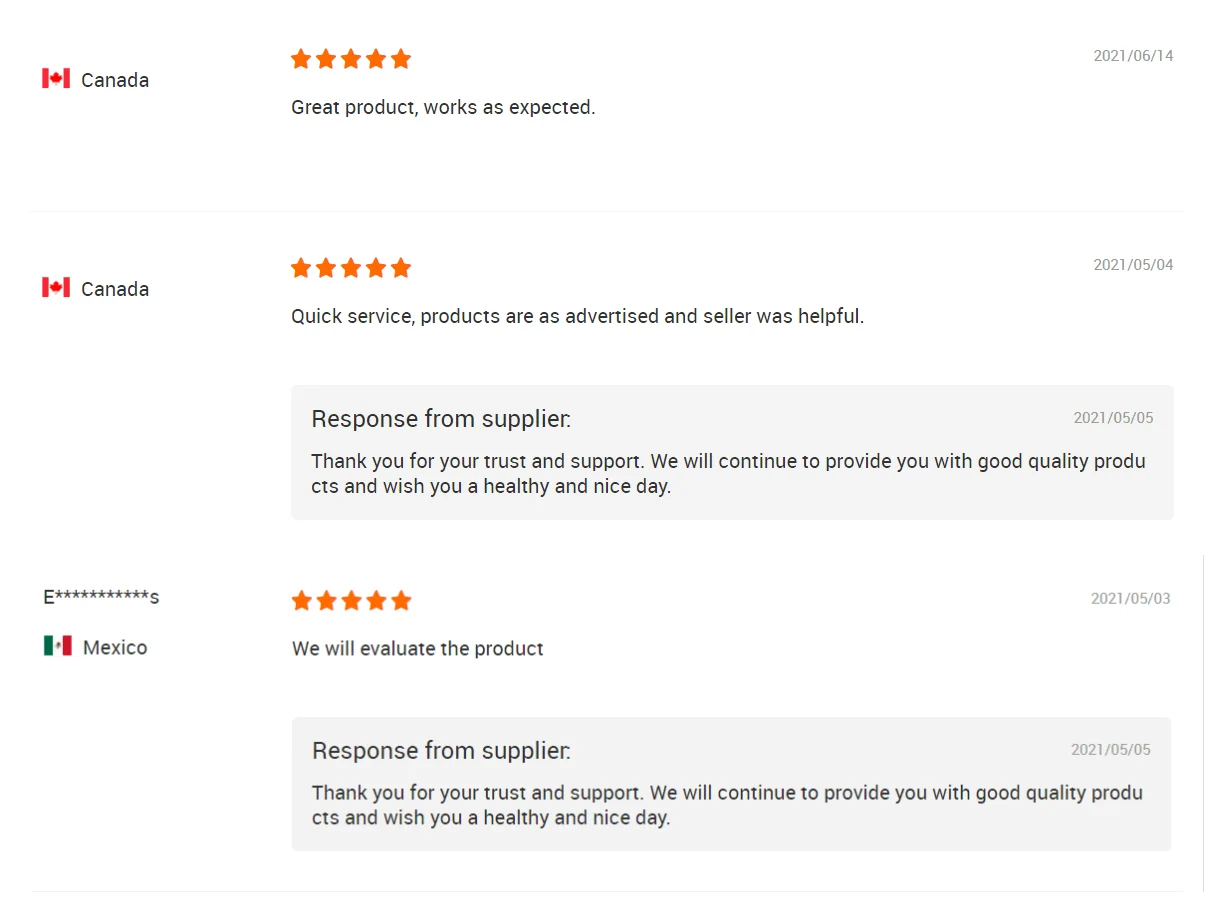
Task: Click the Canada flag beside the 2021/06/14 review
Action: click(x=56, y=79)
